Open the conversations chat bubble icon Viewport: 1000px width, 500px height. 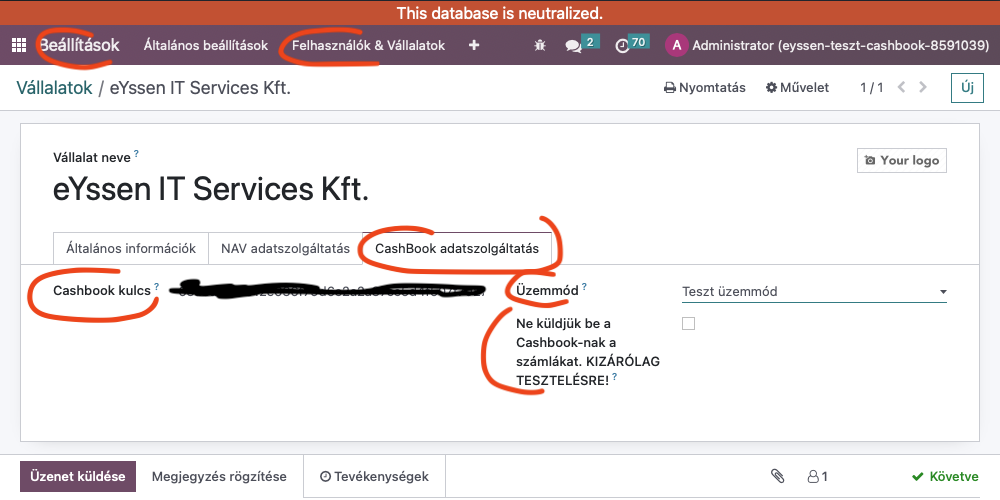[573, 46]
